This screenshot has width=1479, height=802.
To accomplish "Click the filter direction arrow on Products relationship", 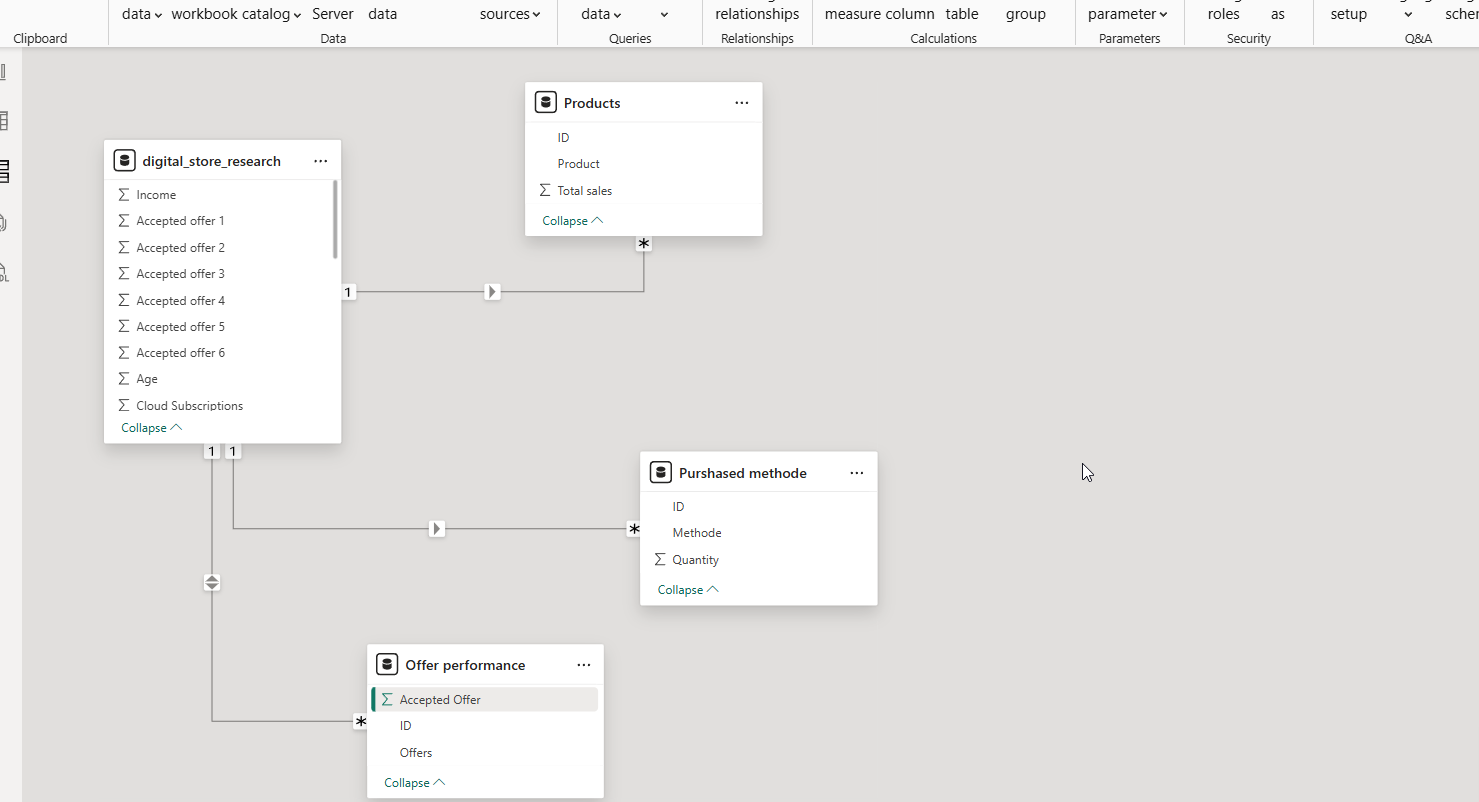I will [492, 292].
